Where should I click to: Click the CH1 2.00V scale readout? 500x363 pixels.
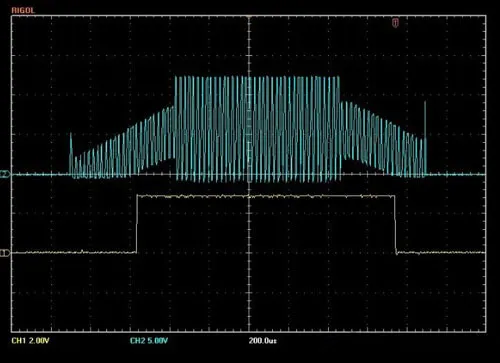30,341
